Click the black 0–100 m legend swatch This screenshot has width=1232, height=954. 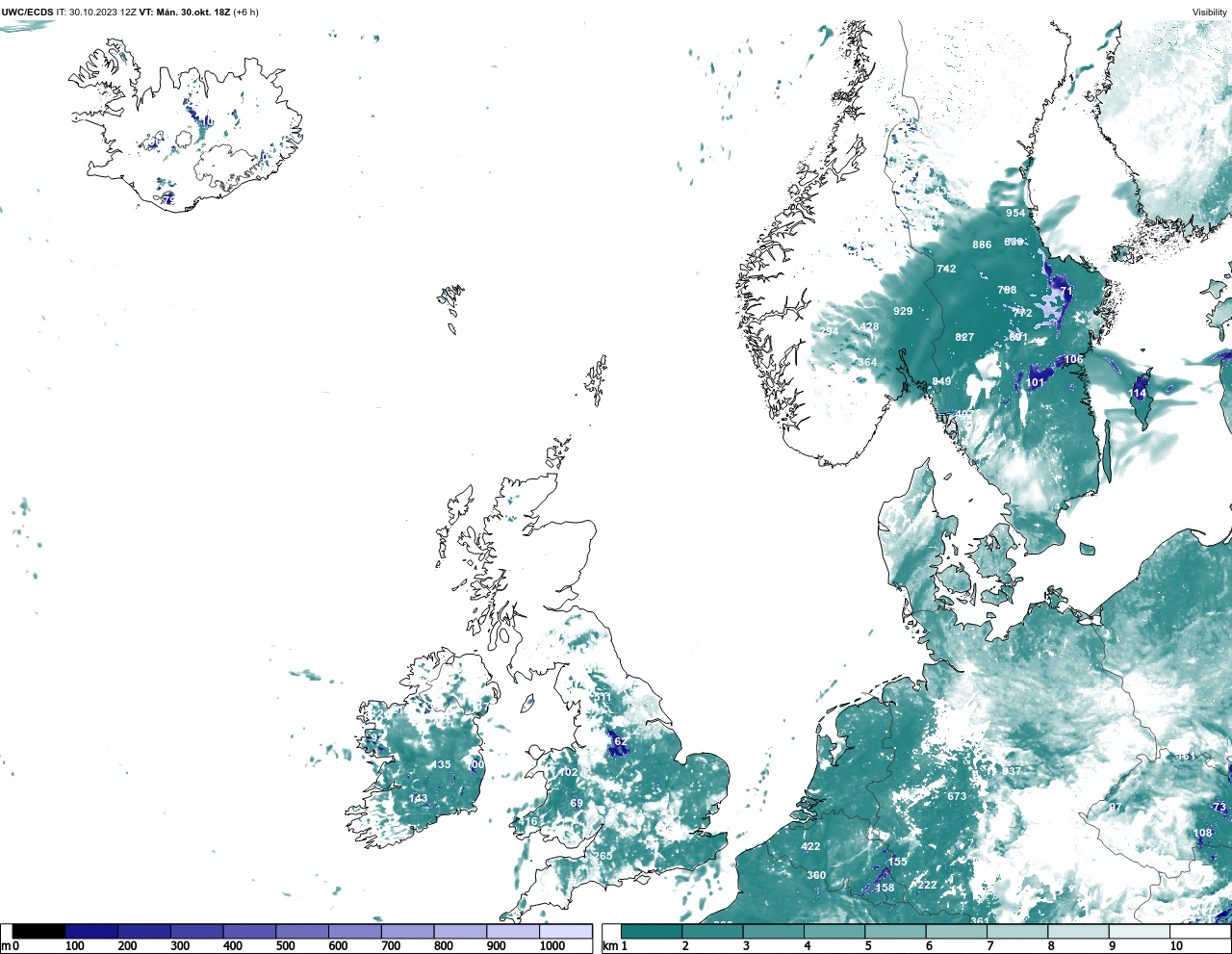click(39, 932)
